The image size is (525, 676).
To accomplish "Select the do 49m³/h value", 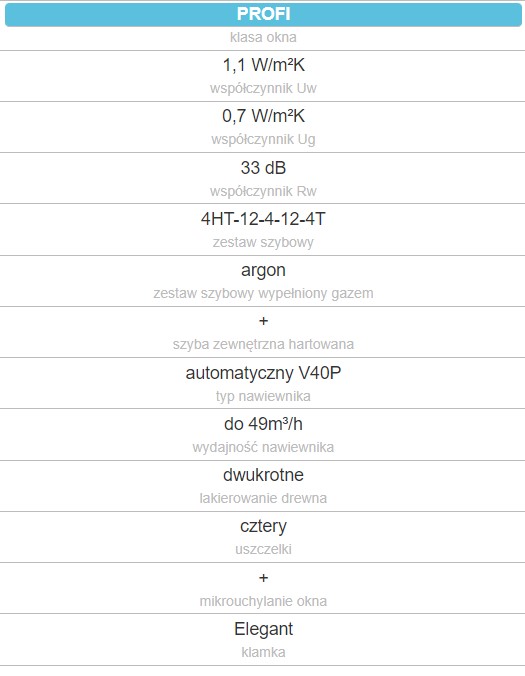I will tap(263, 424).
